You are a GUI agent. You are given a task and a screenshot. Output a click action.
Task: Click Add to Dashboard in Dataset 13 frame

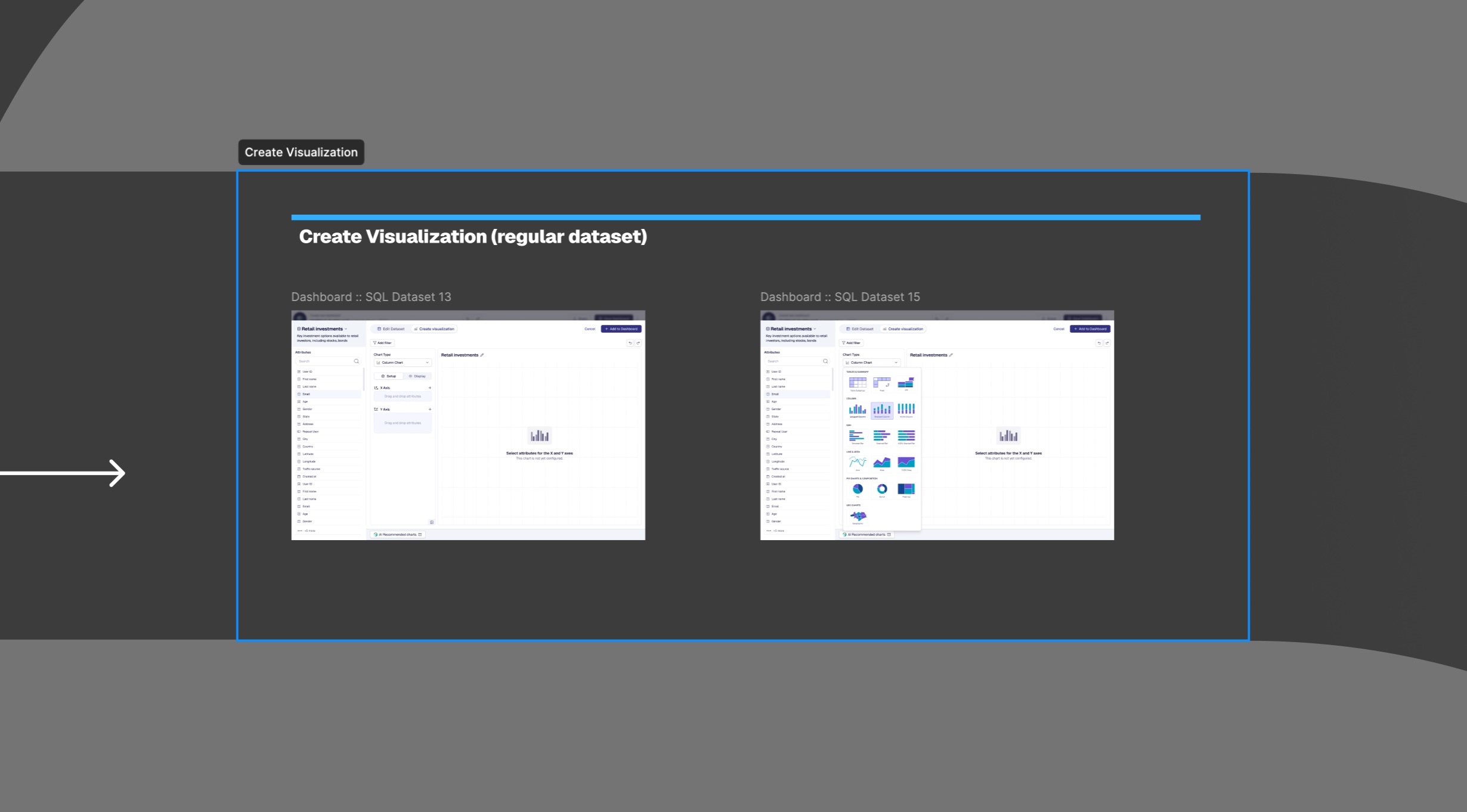click(621, 328)
